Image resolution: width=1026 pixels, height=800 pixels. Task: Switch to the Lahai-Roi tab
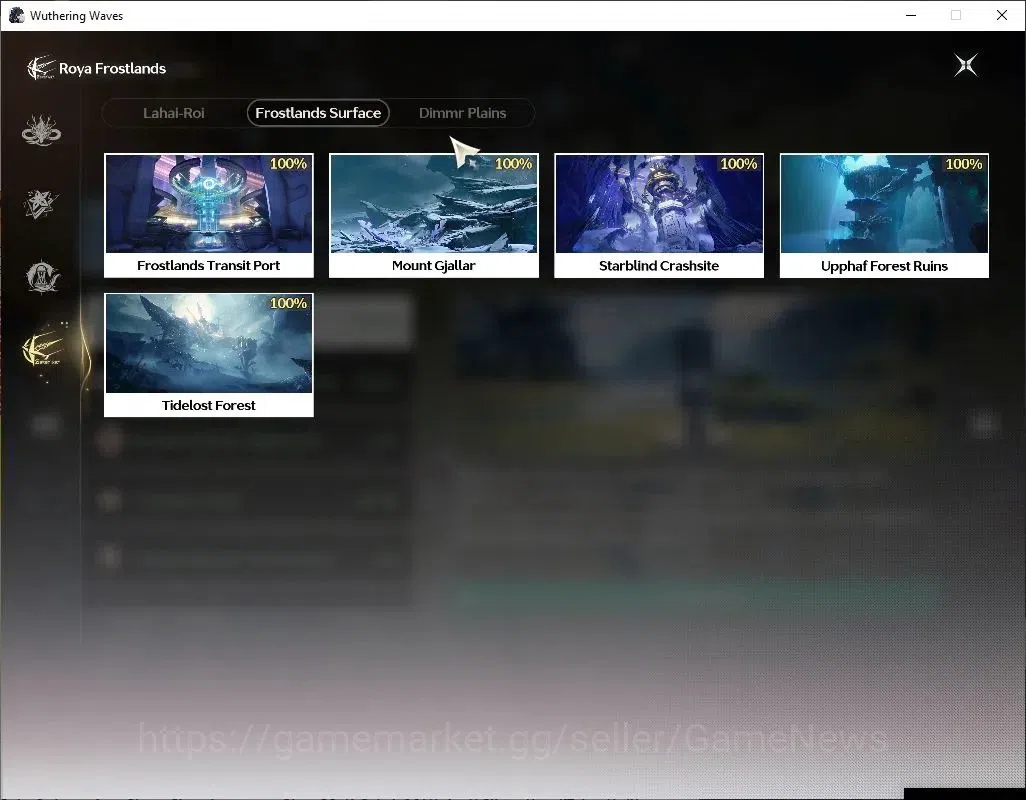[173, 113]
